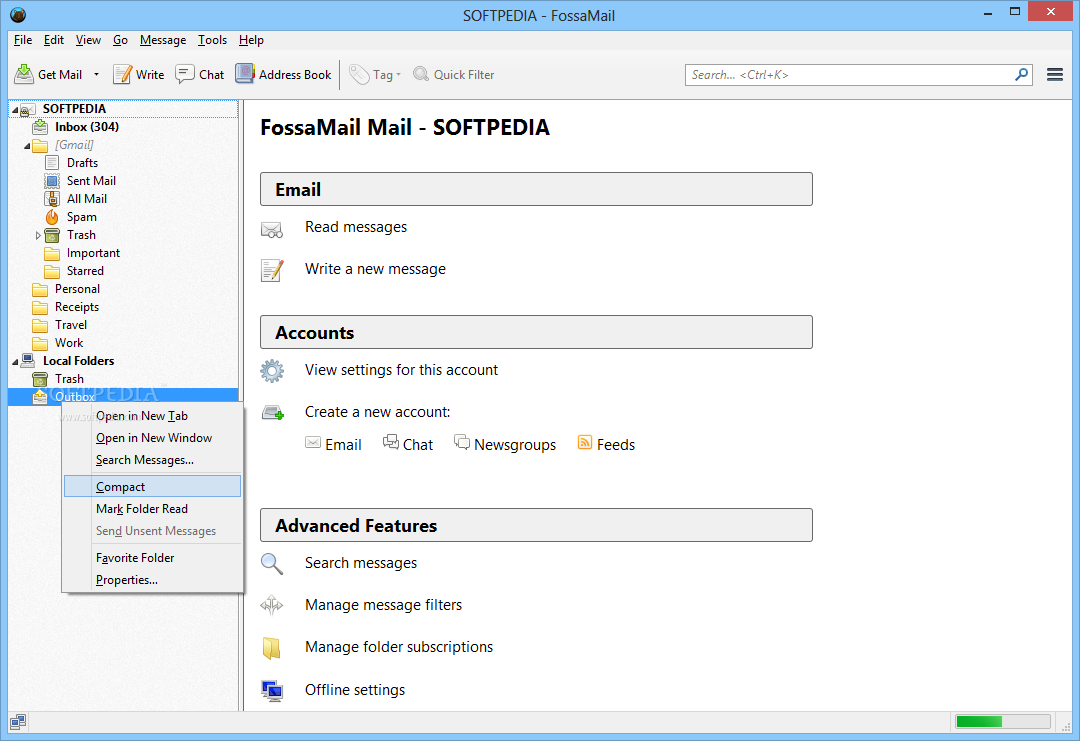Viewport: 1080px width, 741px height.
Task: Click Write a new message link
Action: pos(375,269)
